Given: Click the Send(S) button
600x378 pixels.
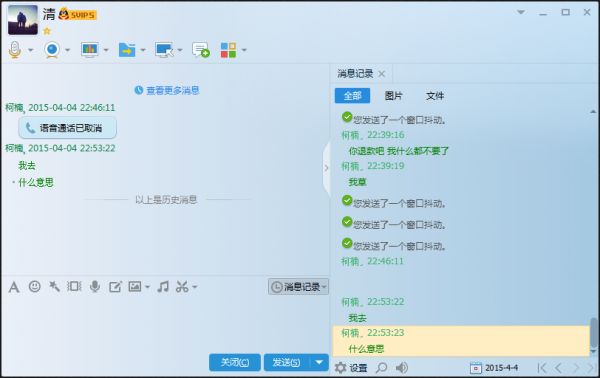Looking at the screenshot, I should tap(287, 362).
